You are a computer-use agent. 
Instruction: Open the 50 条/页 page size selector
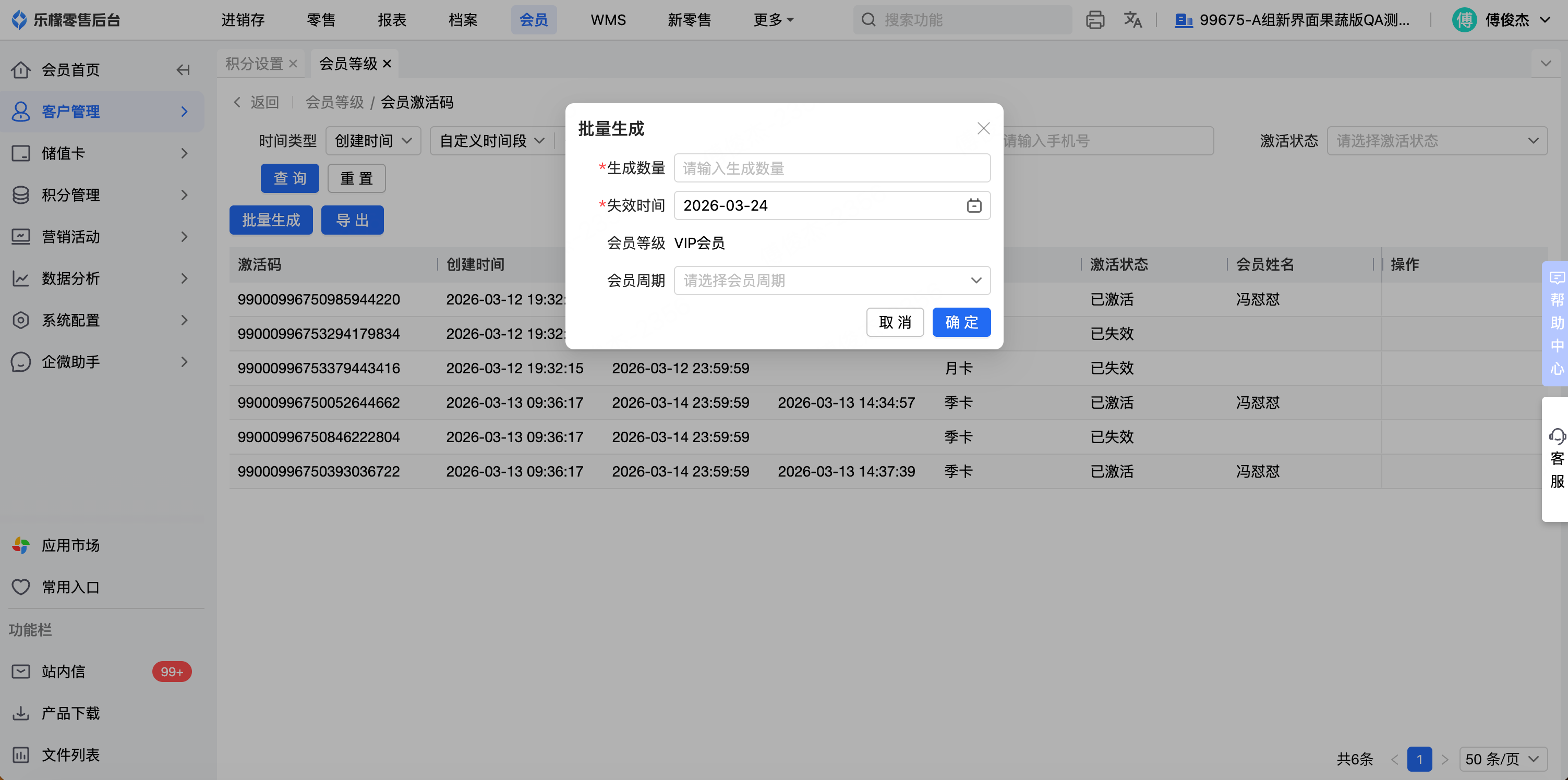coord(1502,759)
